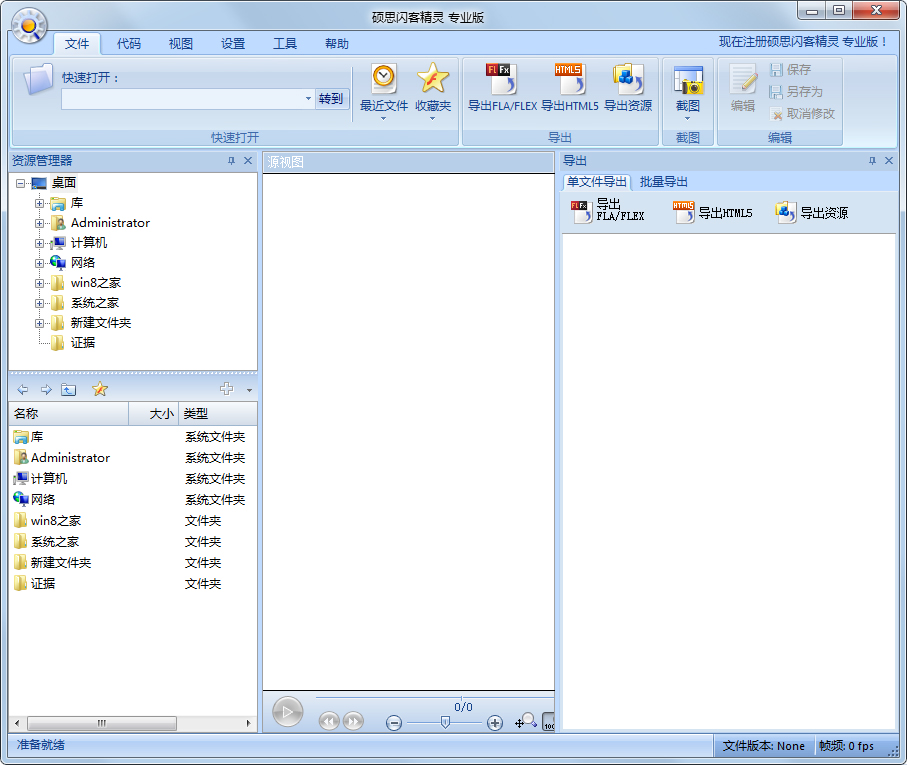Screen dimensions: 907x765
Task: Open the 收藏夹 favorites star in the ribbon
Action: coord(433,79)
